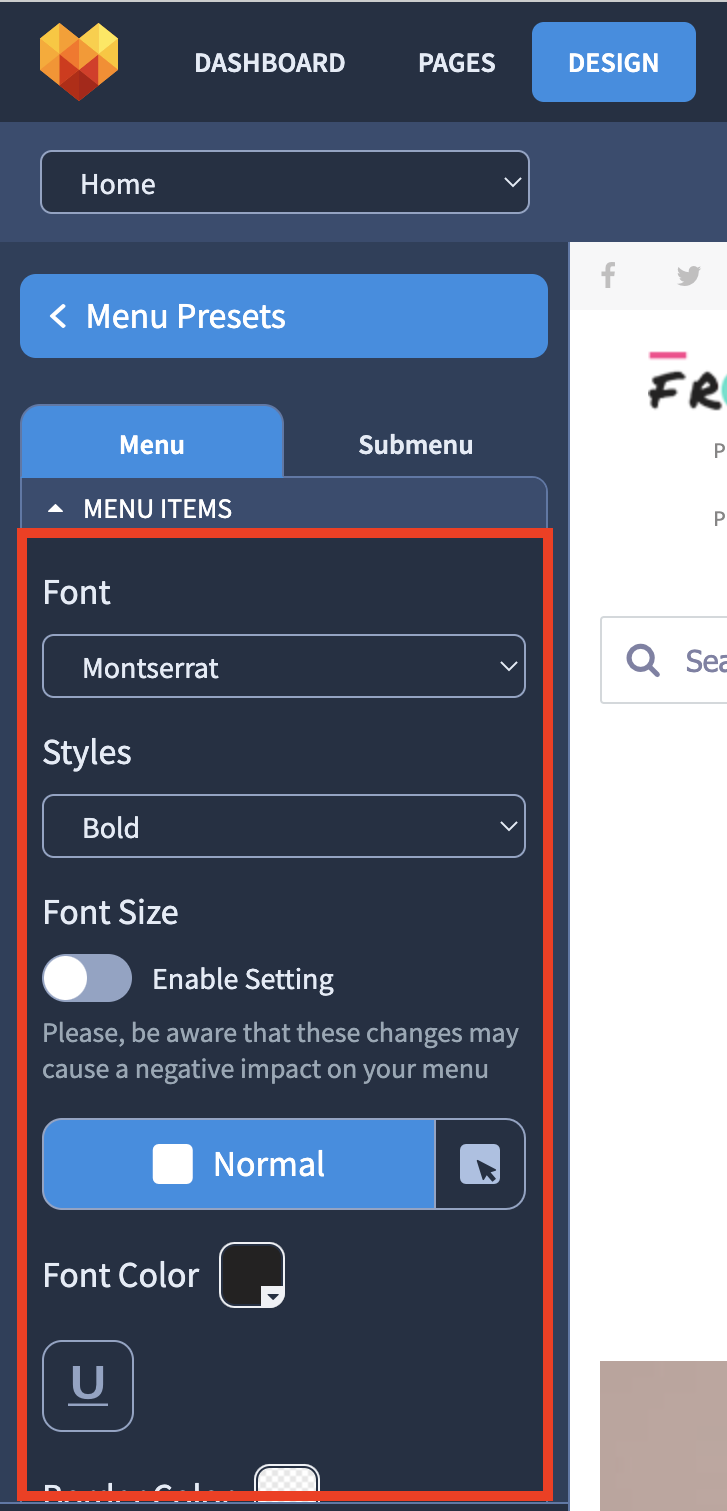Open the DASHBOARD nav item

tap(270, 62)
